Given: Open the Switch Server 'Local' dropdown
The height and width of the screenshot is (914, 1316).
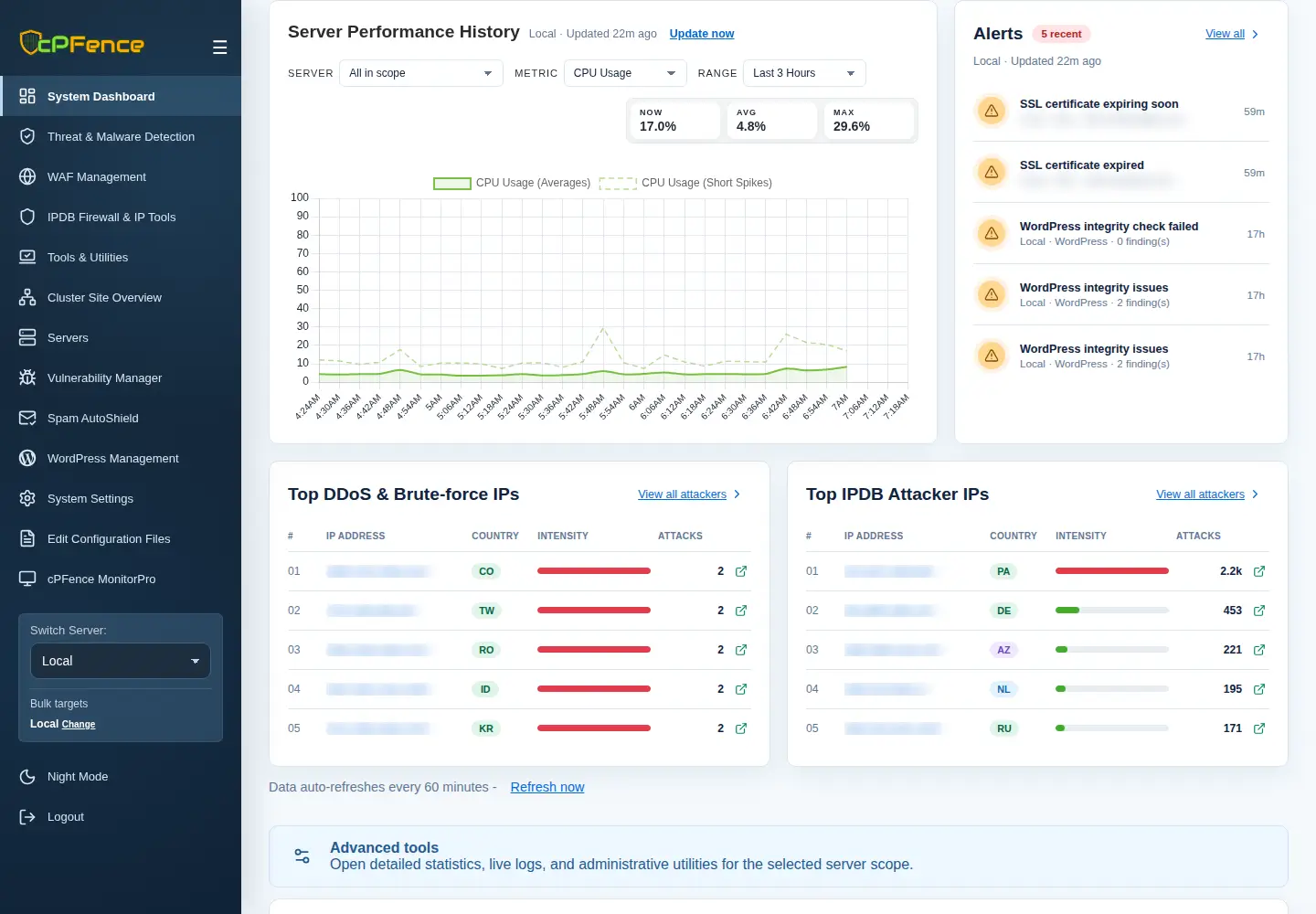Looking at the screenshot, I should coord(121,661).
